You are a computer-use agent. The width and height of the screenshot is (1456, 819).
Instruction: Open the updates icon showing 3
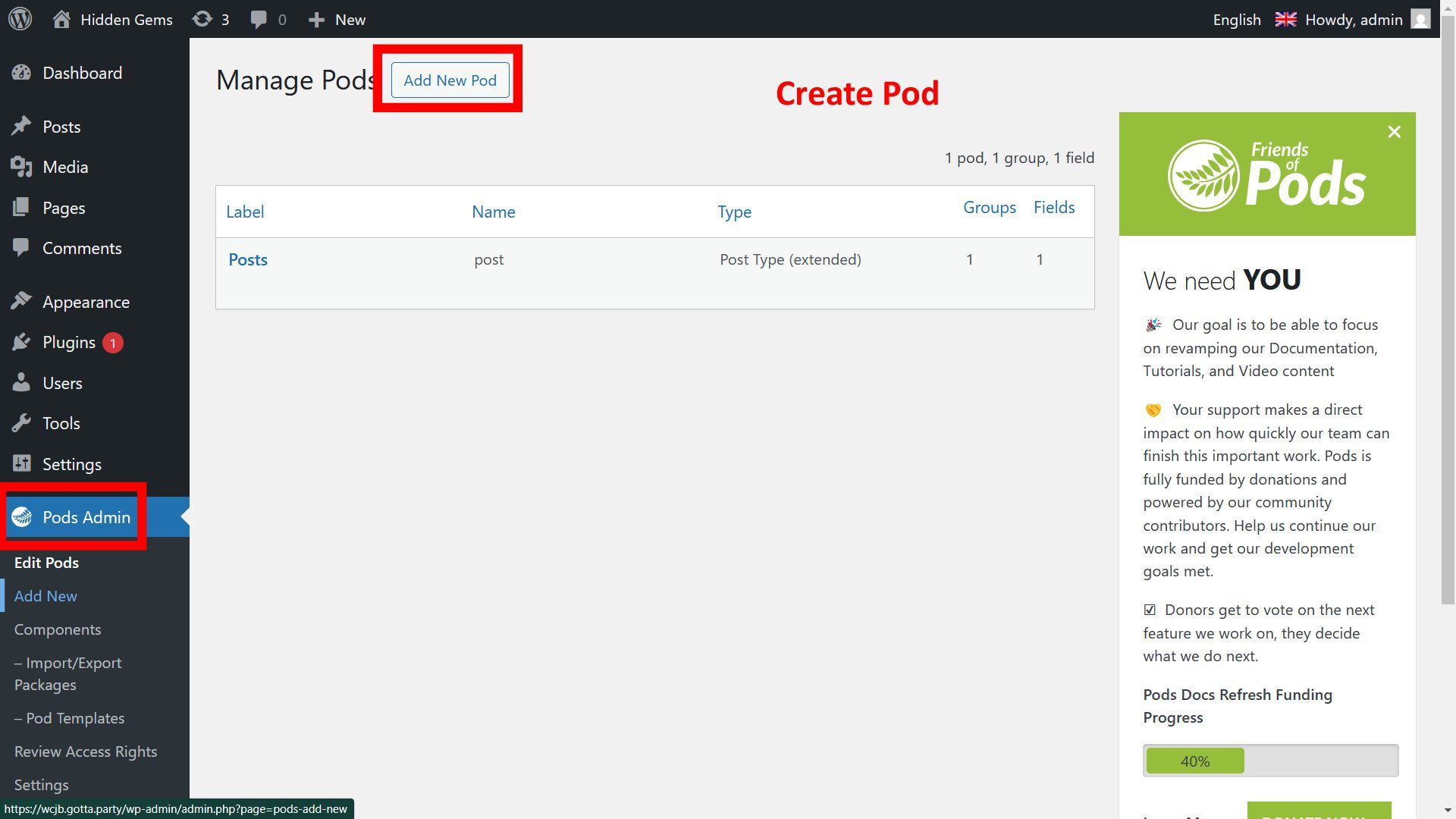coord(202,19)
